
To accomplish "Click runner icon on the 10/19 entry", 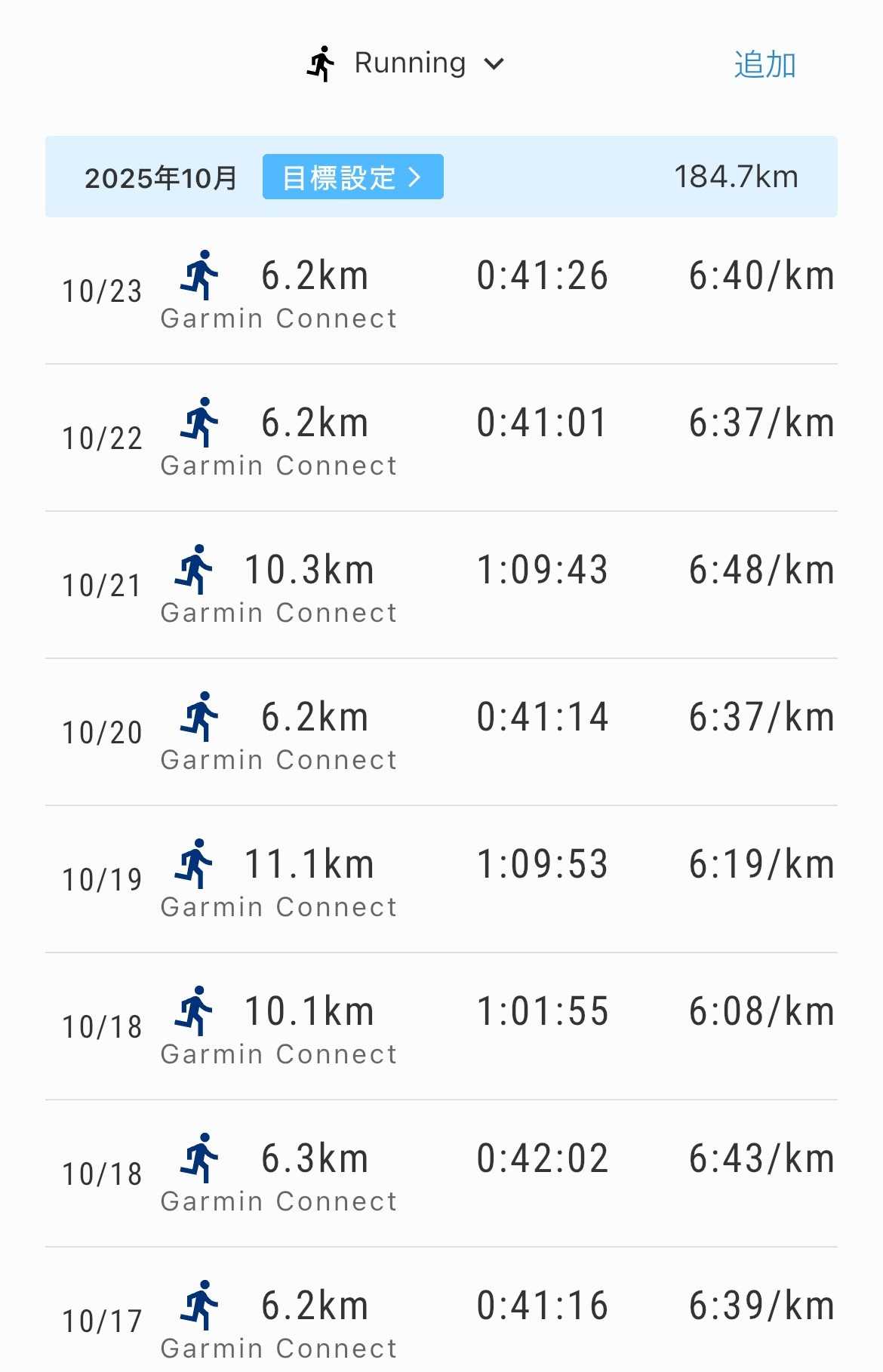I will [x=194, y=864].
